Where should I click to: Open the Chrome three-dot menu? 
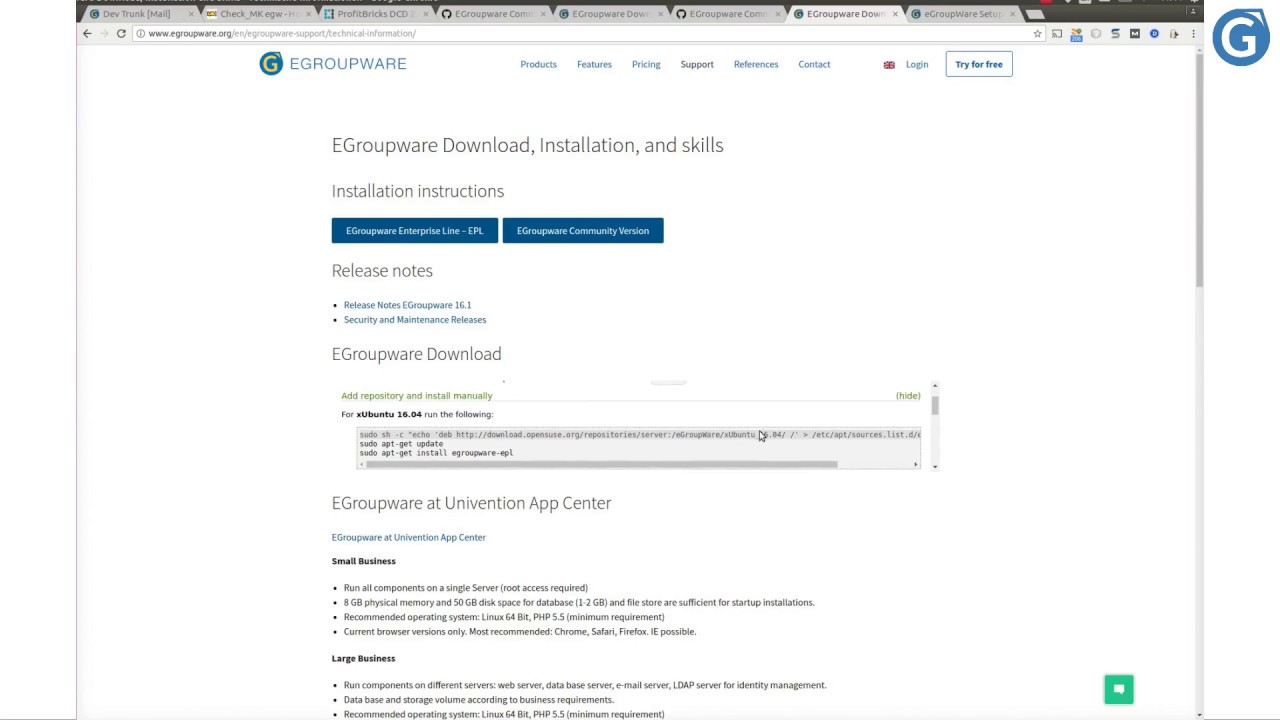click(x=1193, y=34)
